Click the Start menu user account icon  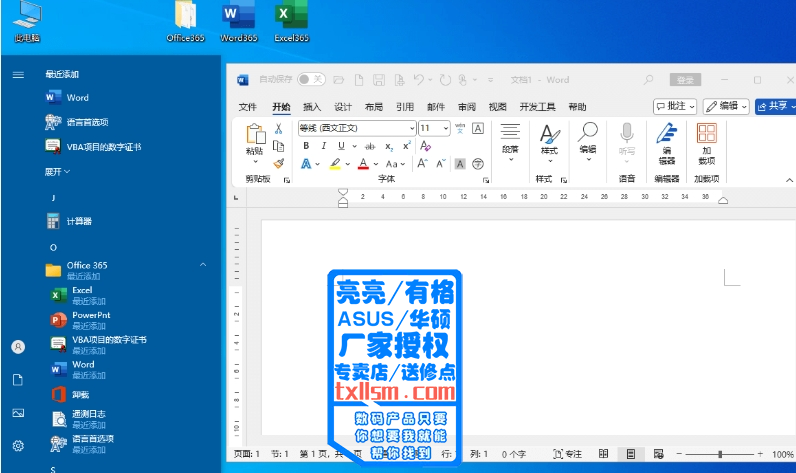pos(18,347)
